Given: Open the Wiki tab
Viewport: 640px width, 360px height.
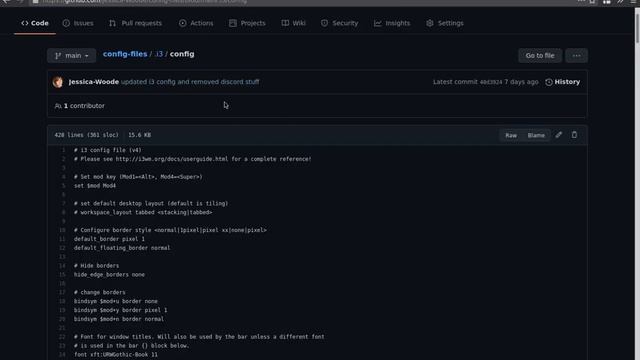Looking at the screenshot, I should pos(293,23).
